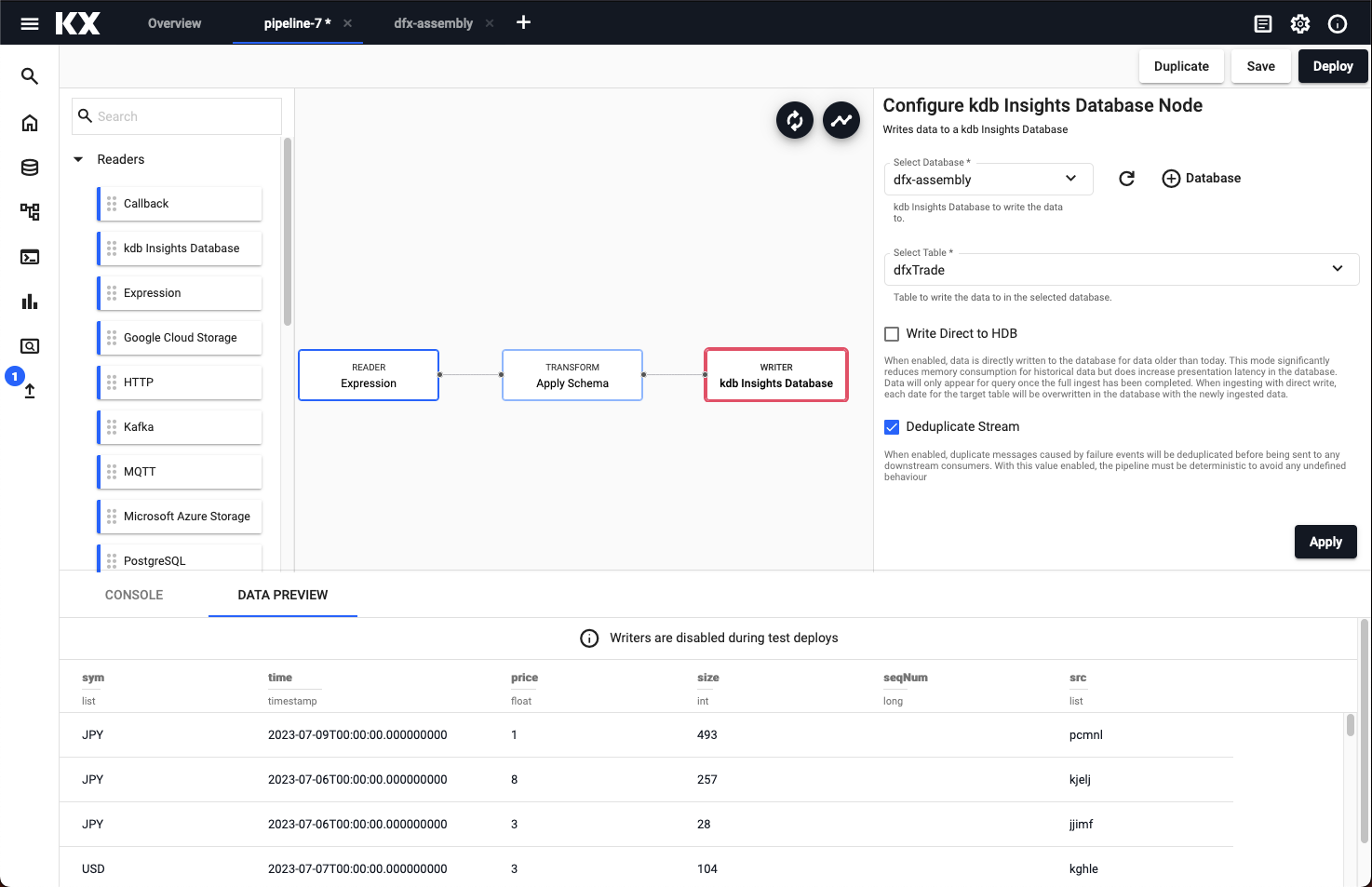Click the time column header
This screenshot has width=1372, height=887.
[x=280, y=678]
